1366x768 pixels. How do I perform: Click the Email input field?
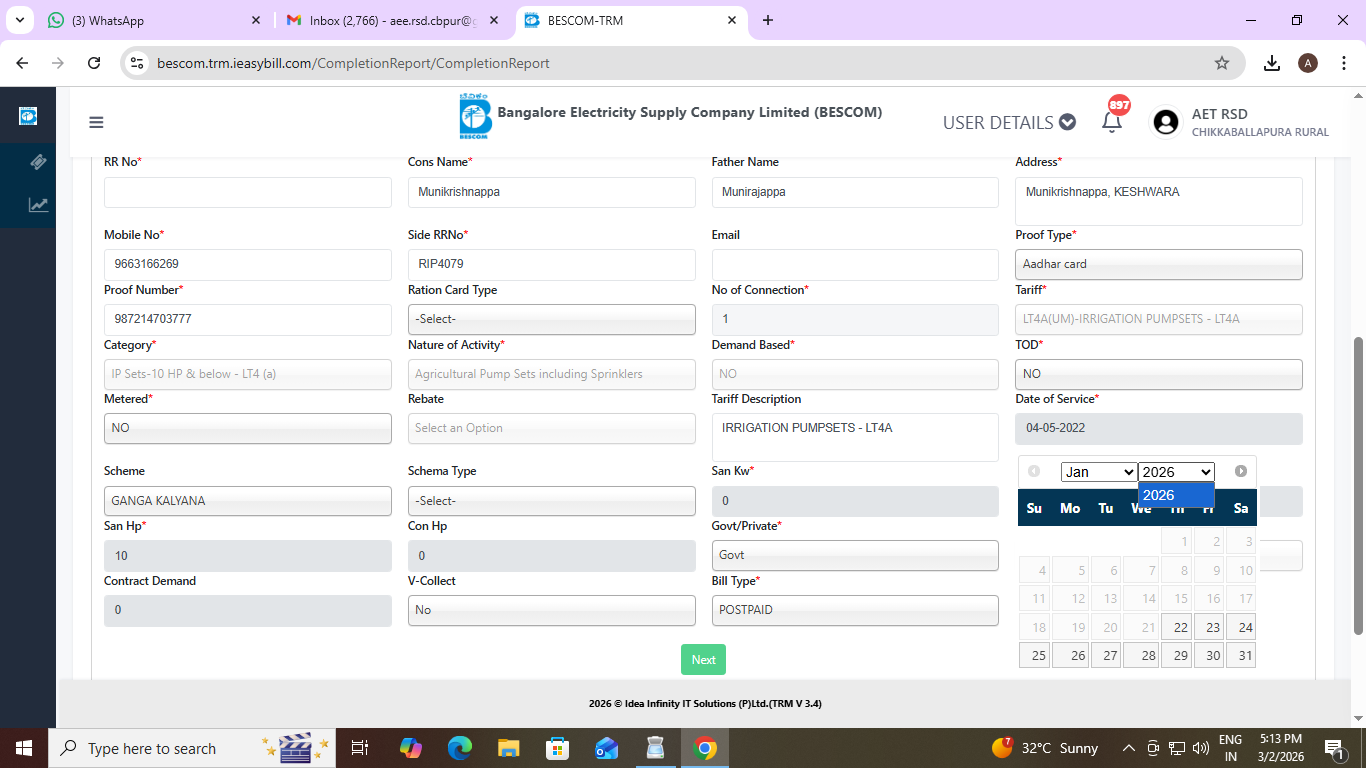click(854, 265)
